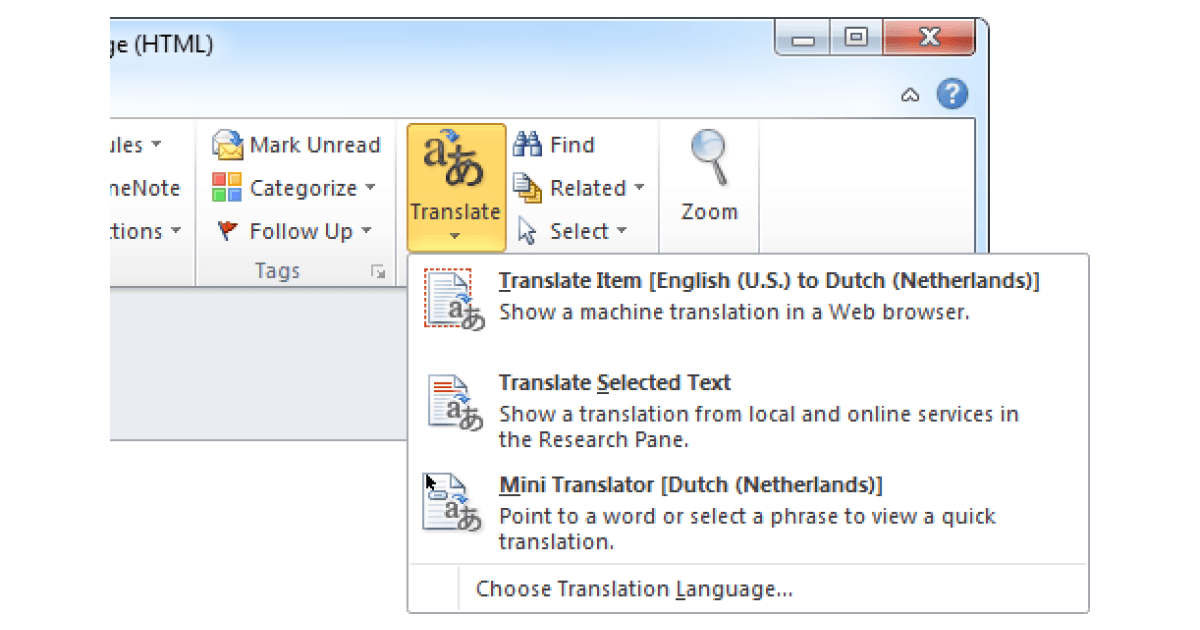Choose Translate Selected Text
The height and width of the screenshot is (630, 1200).
pos(748,411)
